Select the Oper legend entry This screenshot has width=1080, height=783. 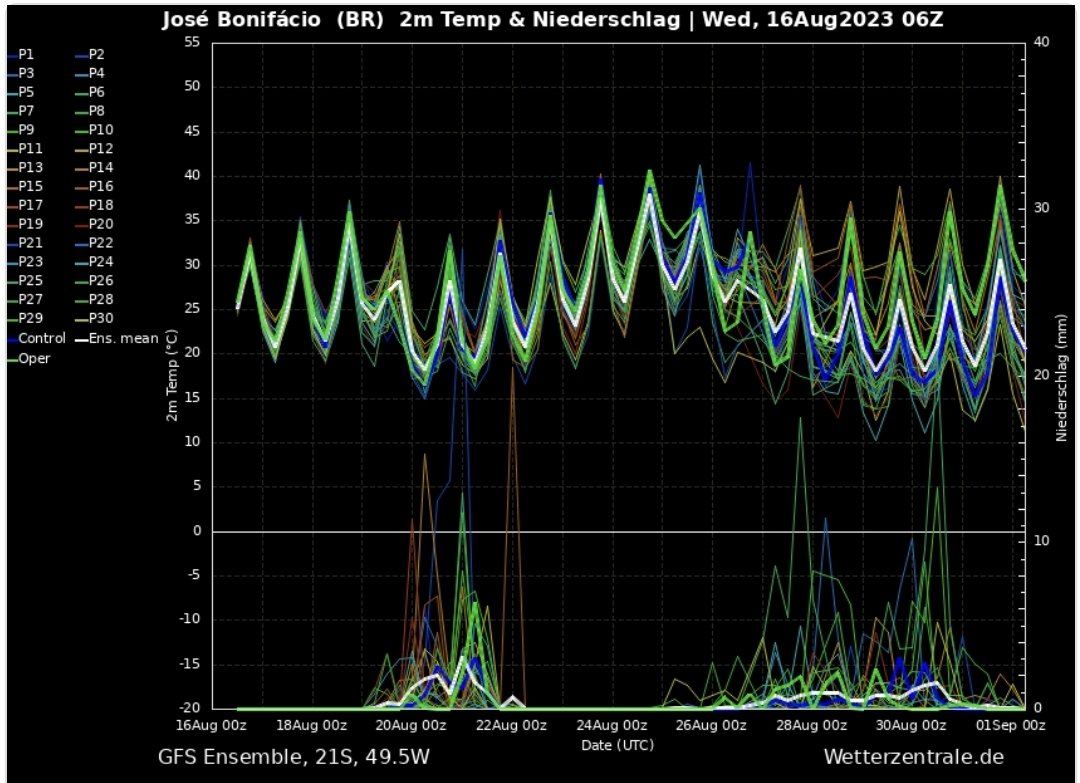29,359
